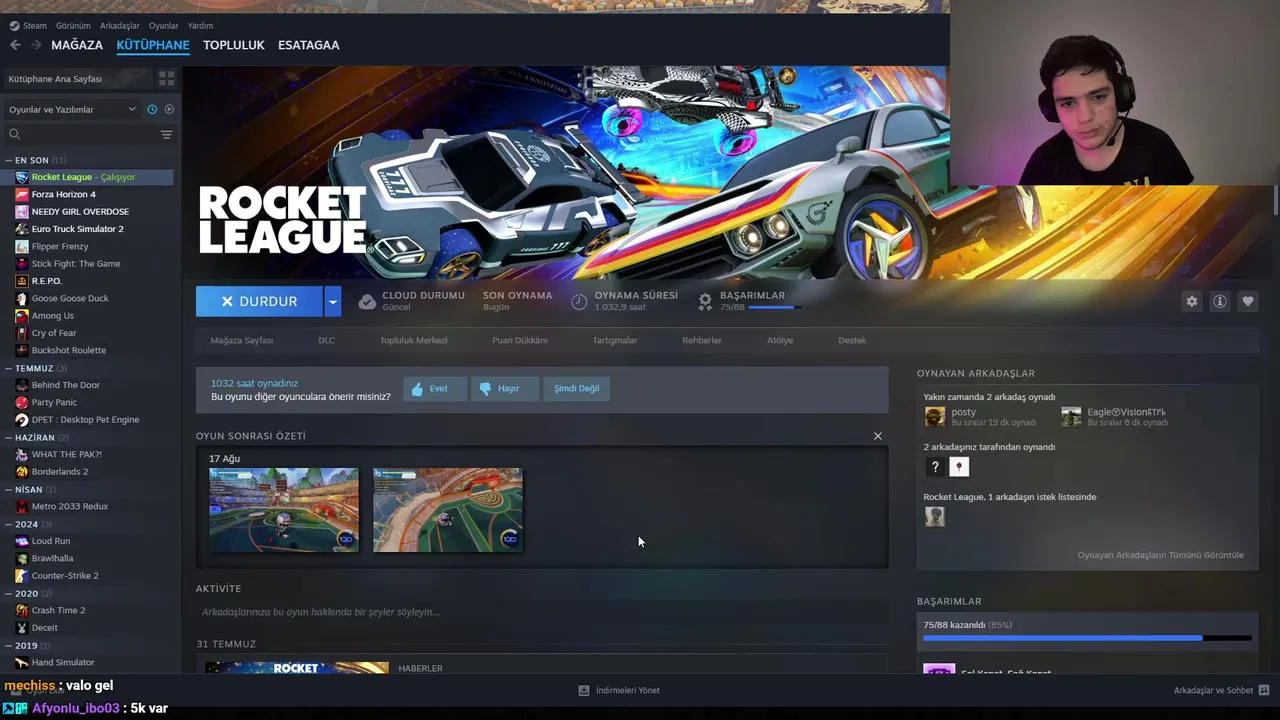Viewport: 1280px width, 720px height.
Task: Collapse the NİSAN category
Action: click(8, 489)
